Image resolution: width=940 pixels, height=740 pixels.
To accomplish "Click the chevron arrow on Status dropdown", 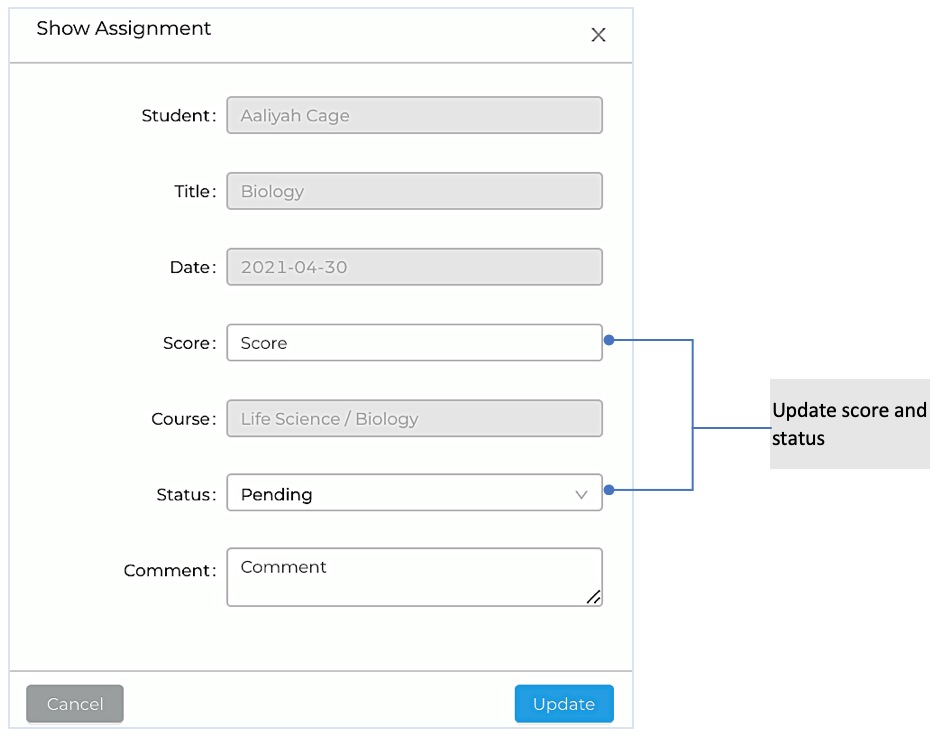I will pyautogui.click(x=581, y=494).
